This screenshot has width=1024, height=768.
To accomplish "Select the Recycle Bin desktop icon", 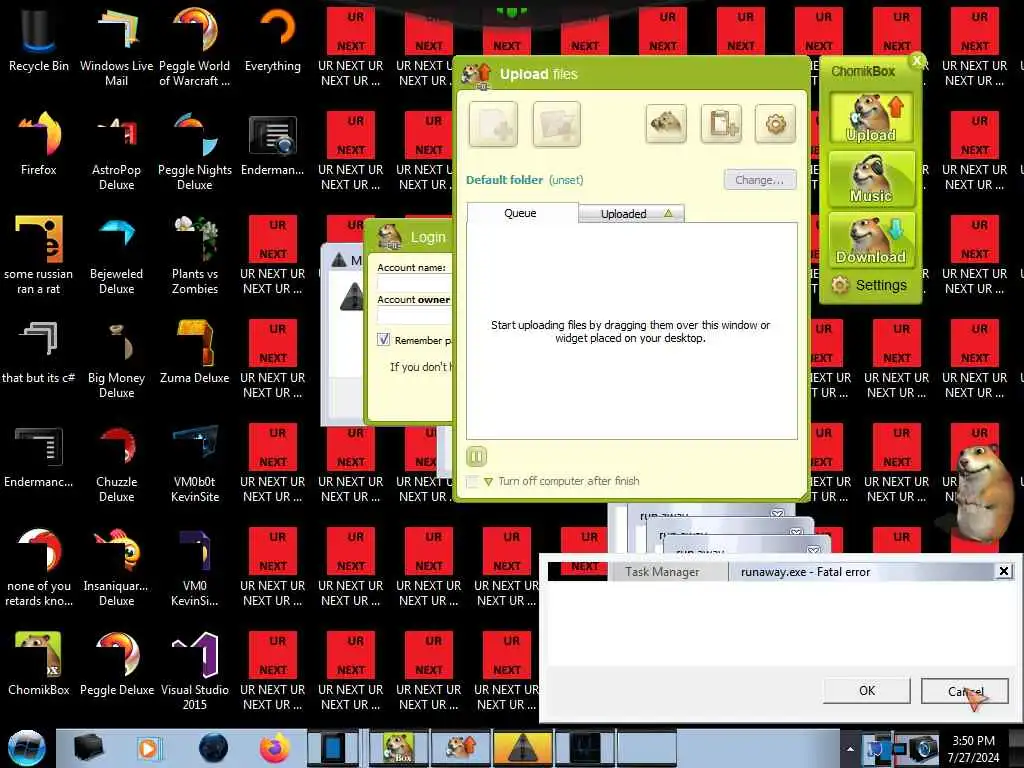I will [x=39, y=40].
